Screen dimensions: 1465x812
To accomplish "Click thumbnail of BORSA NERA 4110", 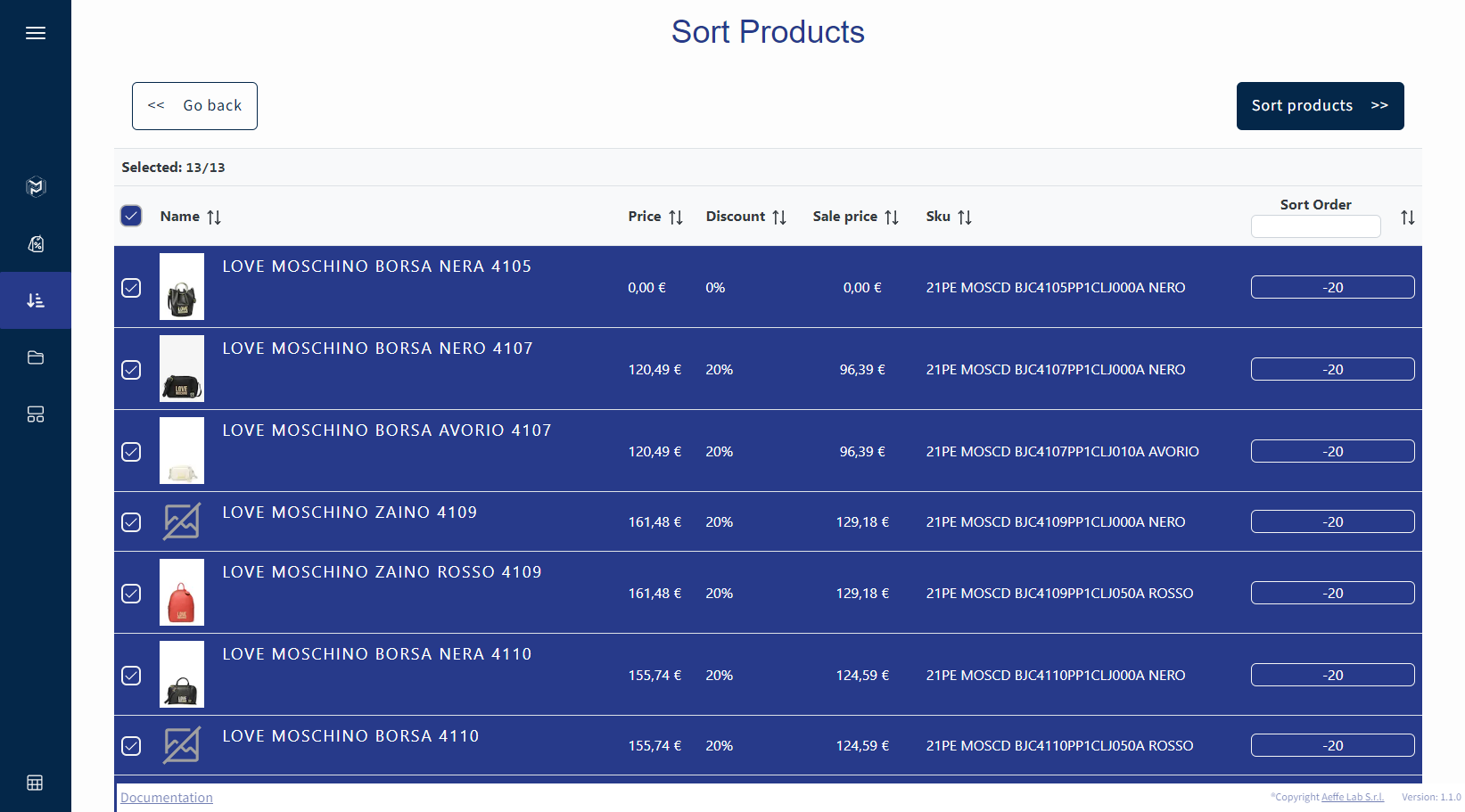I will tap(182, 674).
